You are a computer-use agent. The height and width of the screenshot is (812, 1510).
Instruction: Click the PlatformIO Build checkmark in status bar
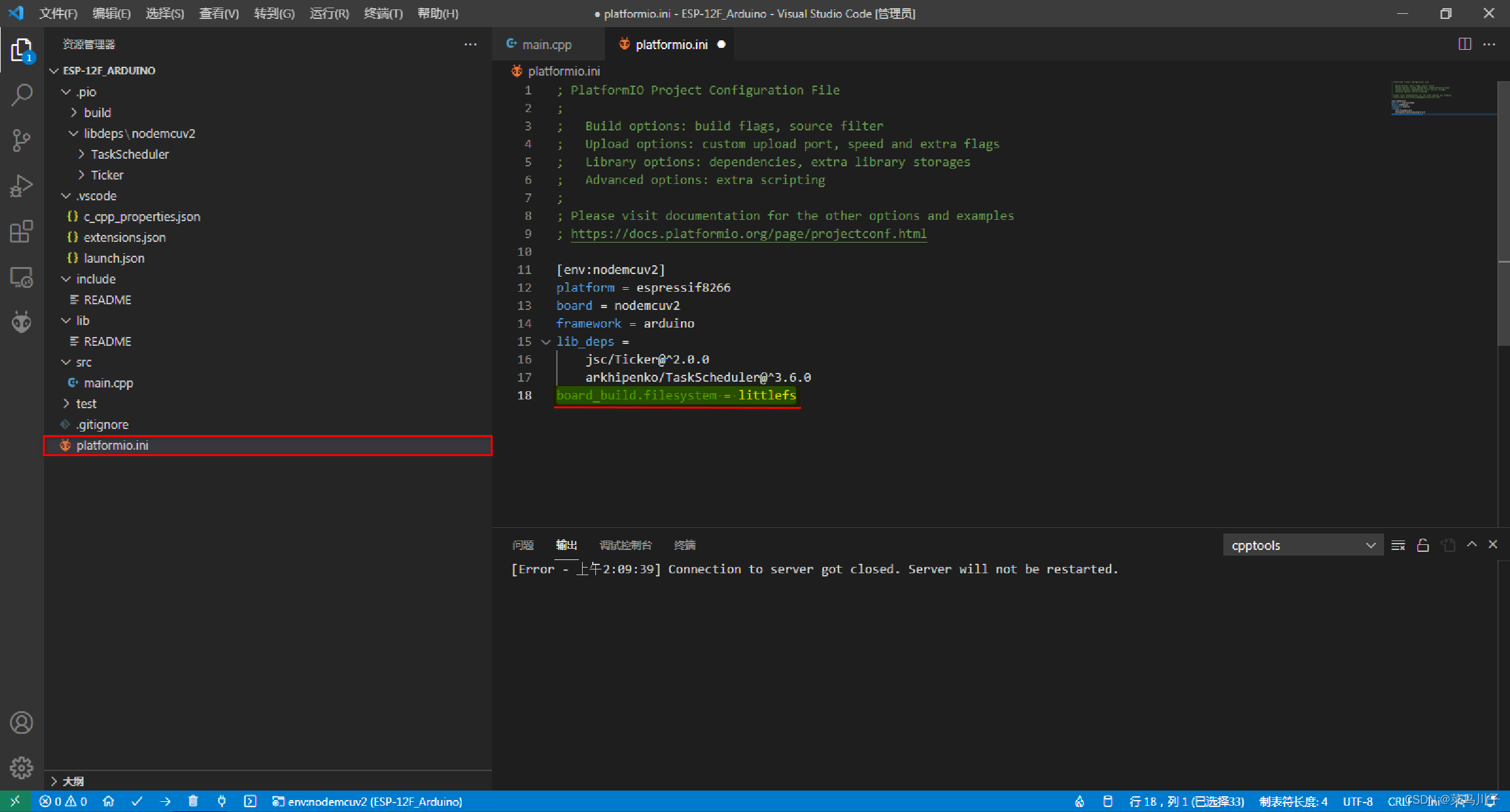[137, 801]
